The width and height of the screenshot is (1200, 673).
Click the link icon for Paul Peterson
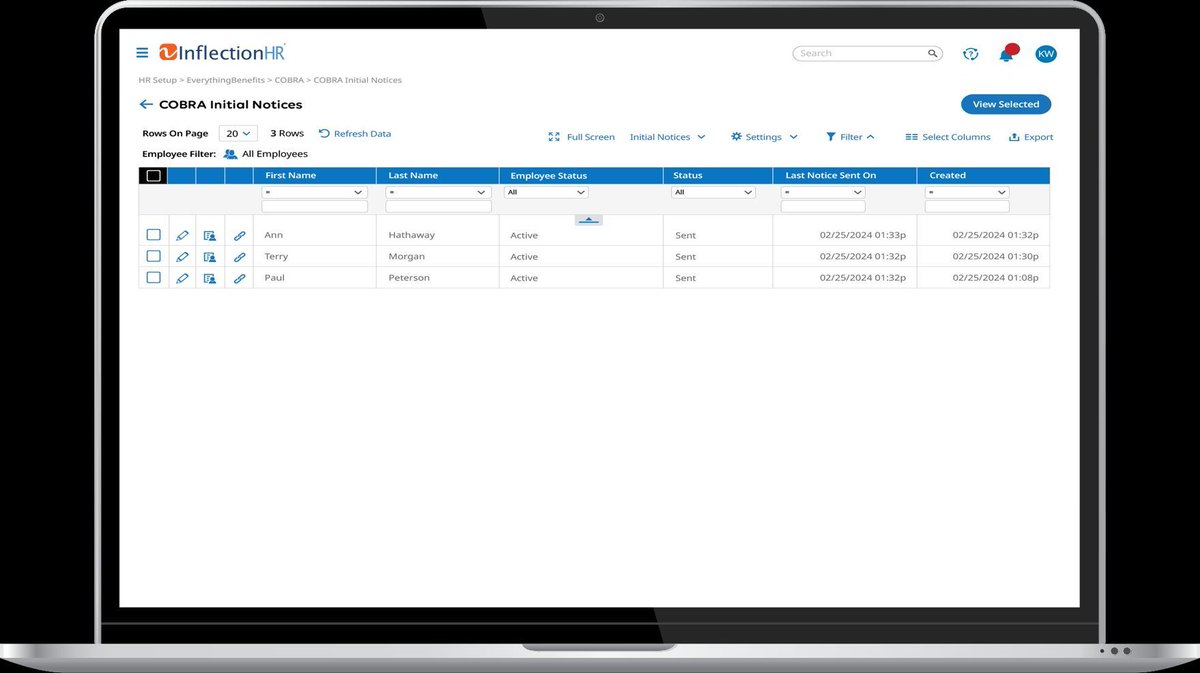[239, 278]
